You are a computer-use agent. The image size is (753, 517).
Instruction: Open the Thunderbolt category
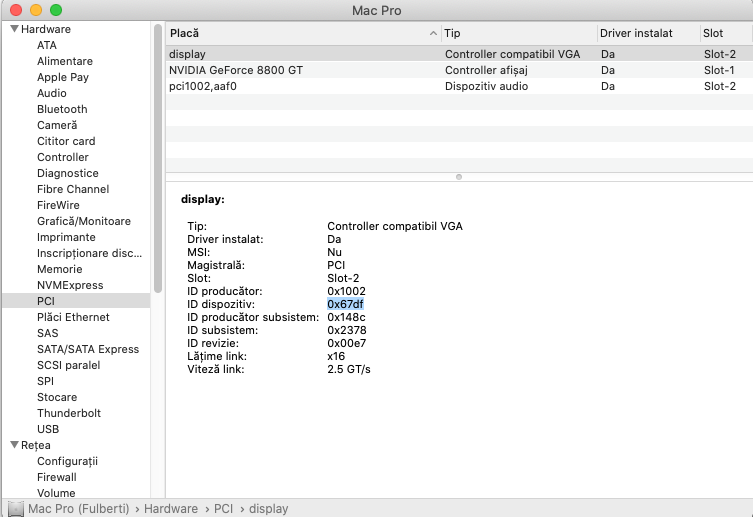point(69,413)
